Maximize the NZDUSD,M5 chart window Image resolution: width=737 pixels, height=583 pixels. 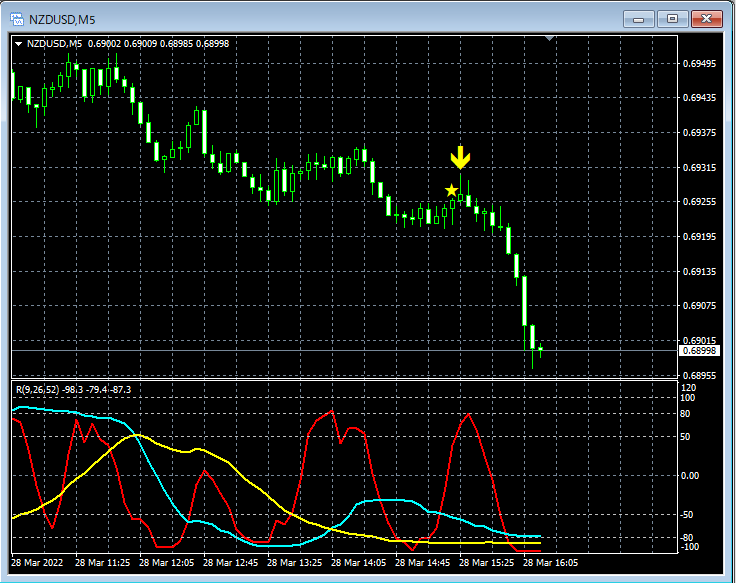click(673, 18)
